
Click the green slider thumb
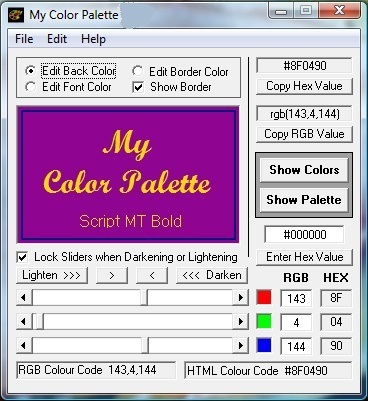39,322
